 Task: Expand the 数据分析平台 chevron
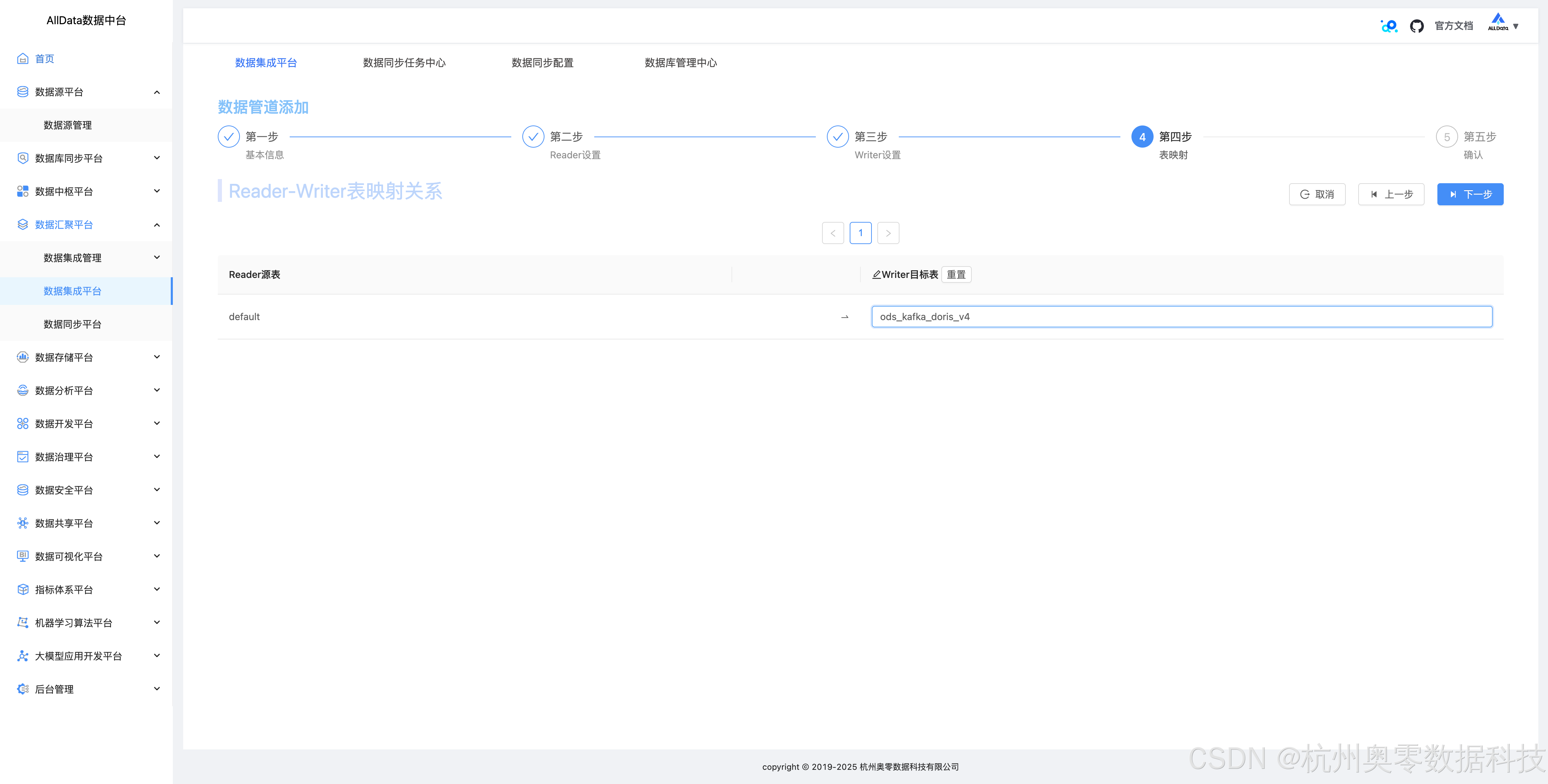click(x=157, y=390)
